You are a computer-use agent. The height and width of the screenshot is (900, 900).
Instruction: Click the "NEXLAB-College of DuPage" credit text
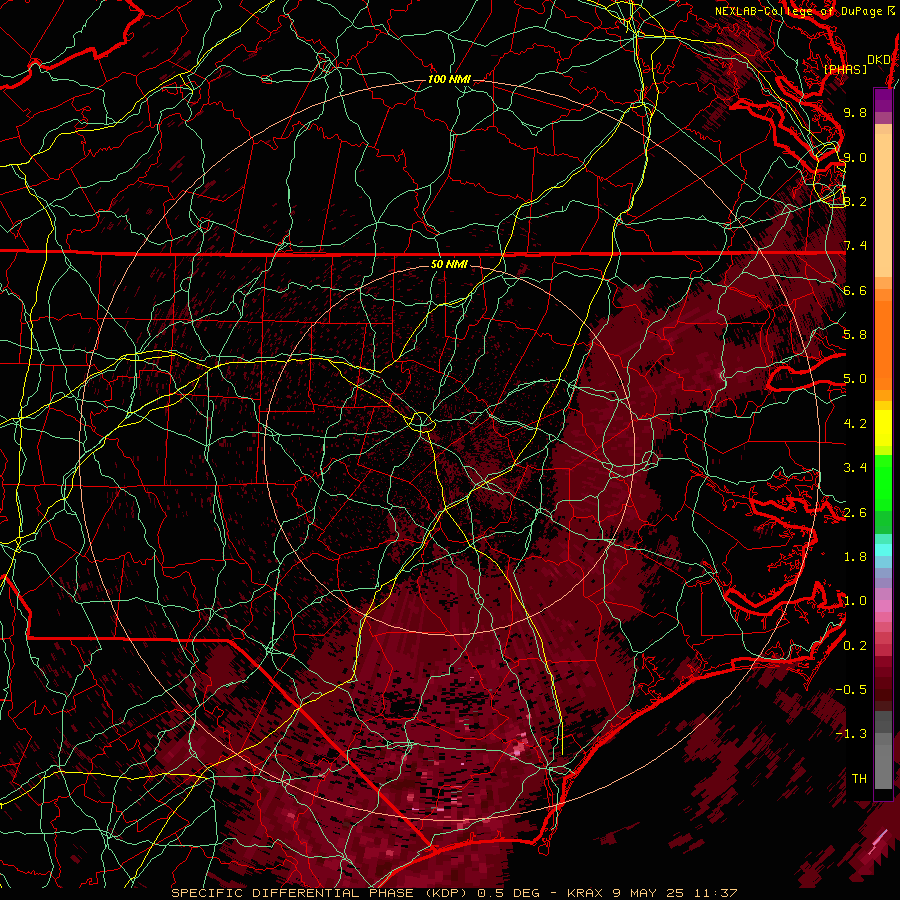[x=798, y=11]
